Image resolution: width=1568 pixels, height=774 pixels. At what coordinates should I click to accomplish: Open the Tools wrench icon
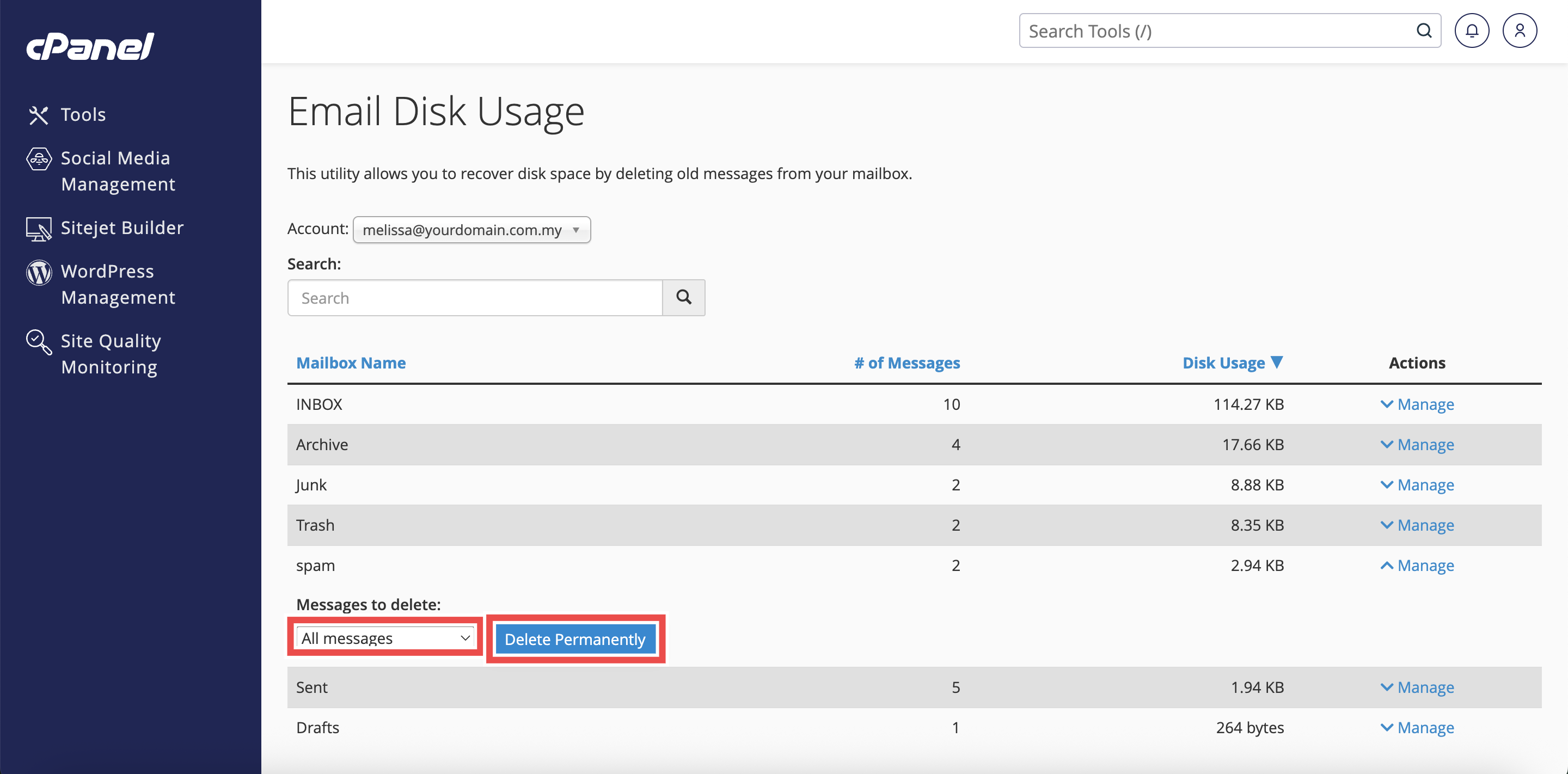[x=38, y=115]
